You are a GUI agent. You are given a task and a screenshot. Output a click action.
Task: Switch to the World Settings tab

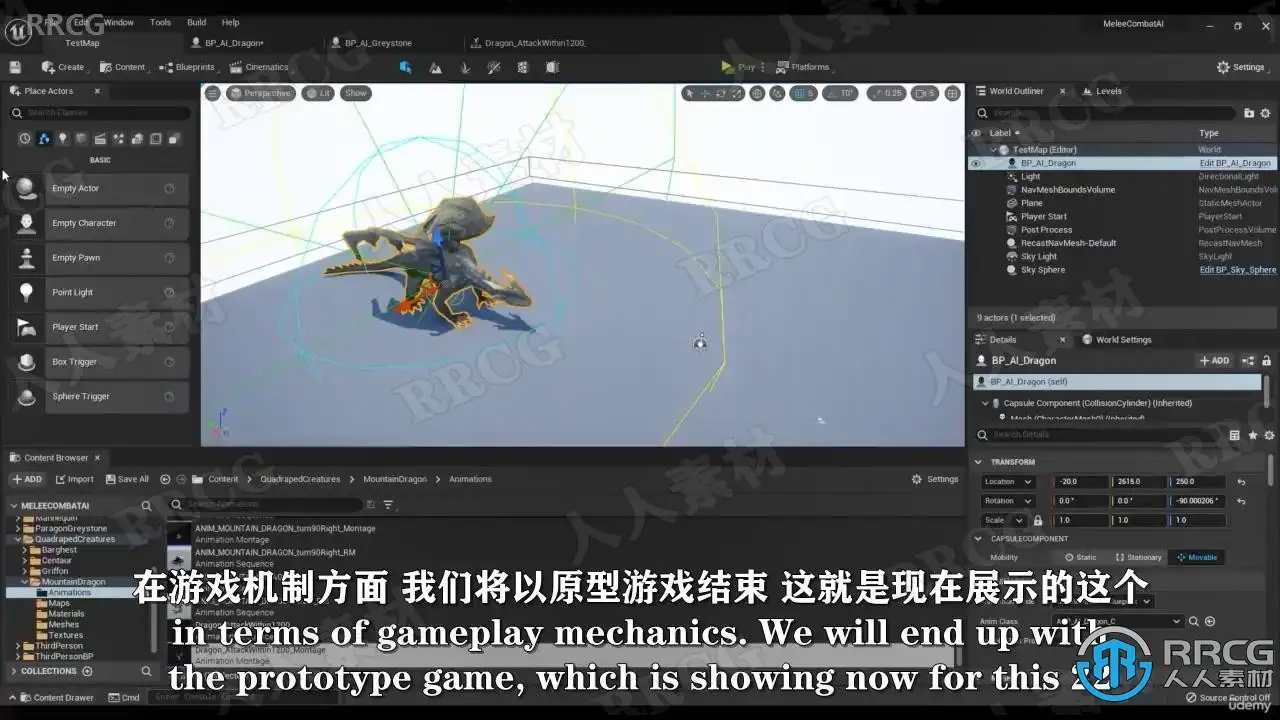coord(1117,340)
